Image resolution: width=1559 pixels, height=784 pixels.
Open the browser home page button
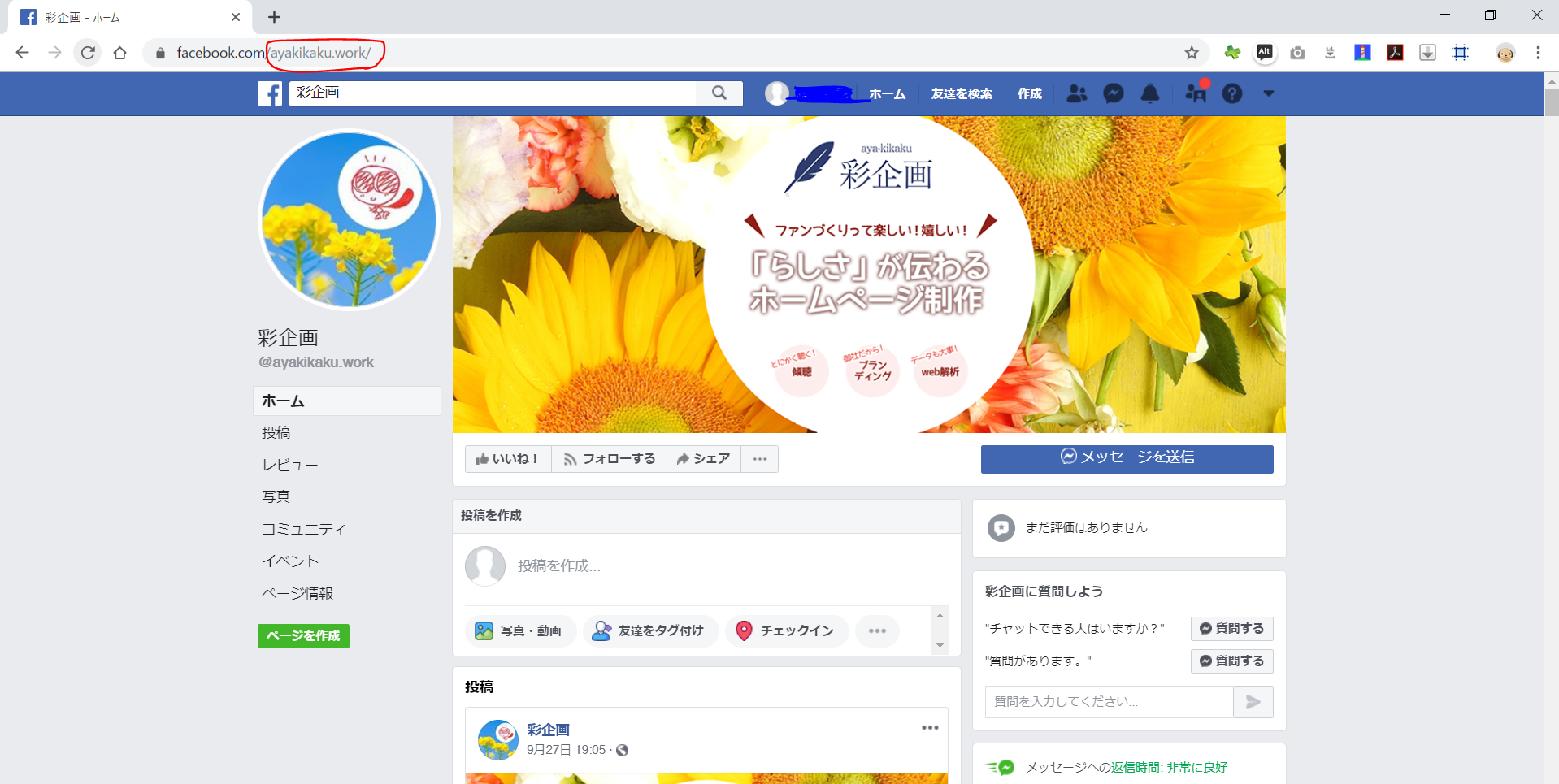(x=120, y=53)
